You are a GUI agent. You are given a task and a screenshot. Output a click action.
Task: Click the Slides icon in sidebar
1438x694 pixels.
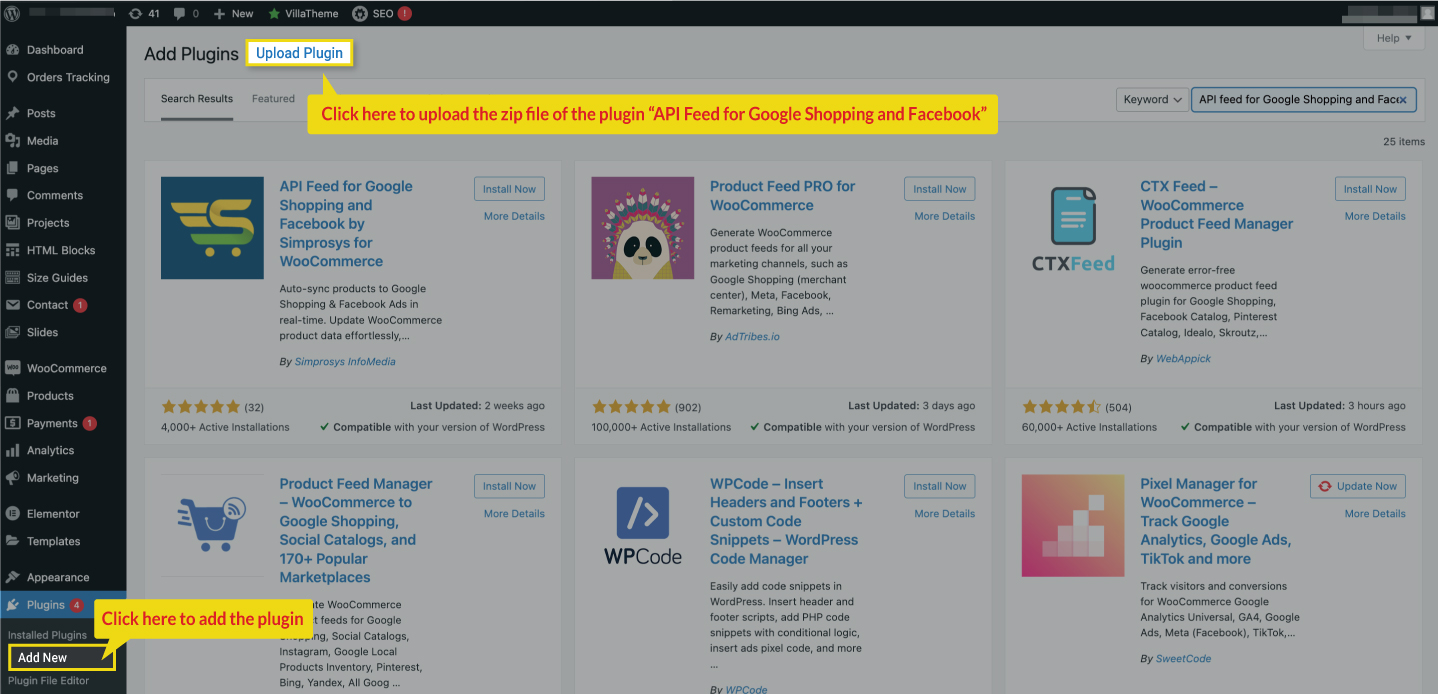pyautogui.click(x=13, y=332)
